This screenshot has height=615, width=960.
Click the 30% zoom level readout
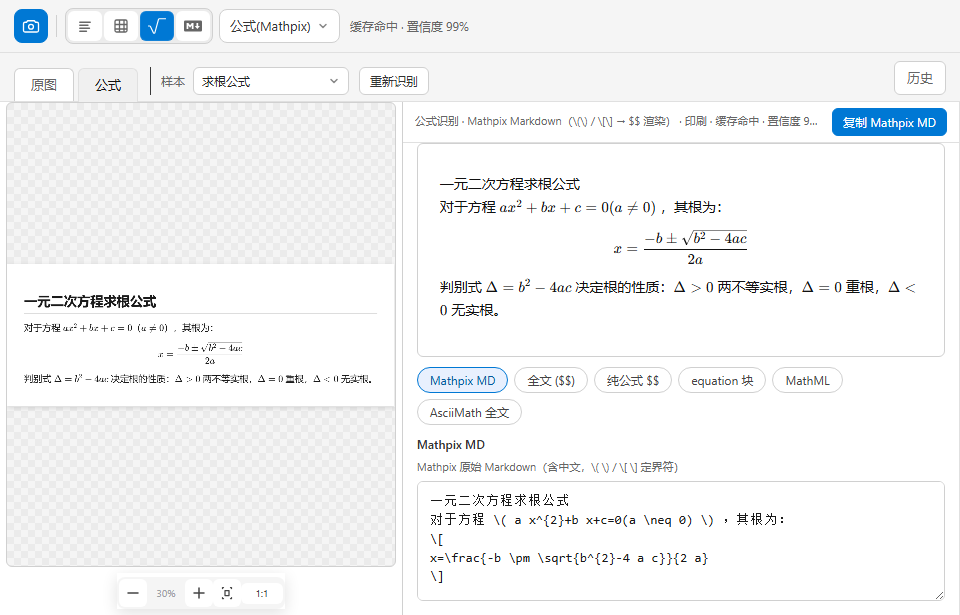(x=166, y=594)
